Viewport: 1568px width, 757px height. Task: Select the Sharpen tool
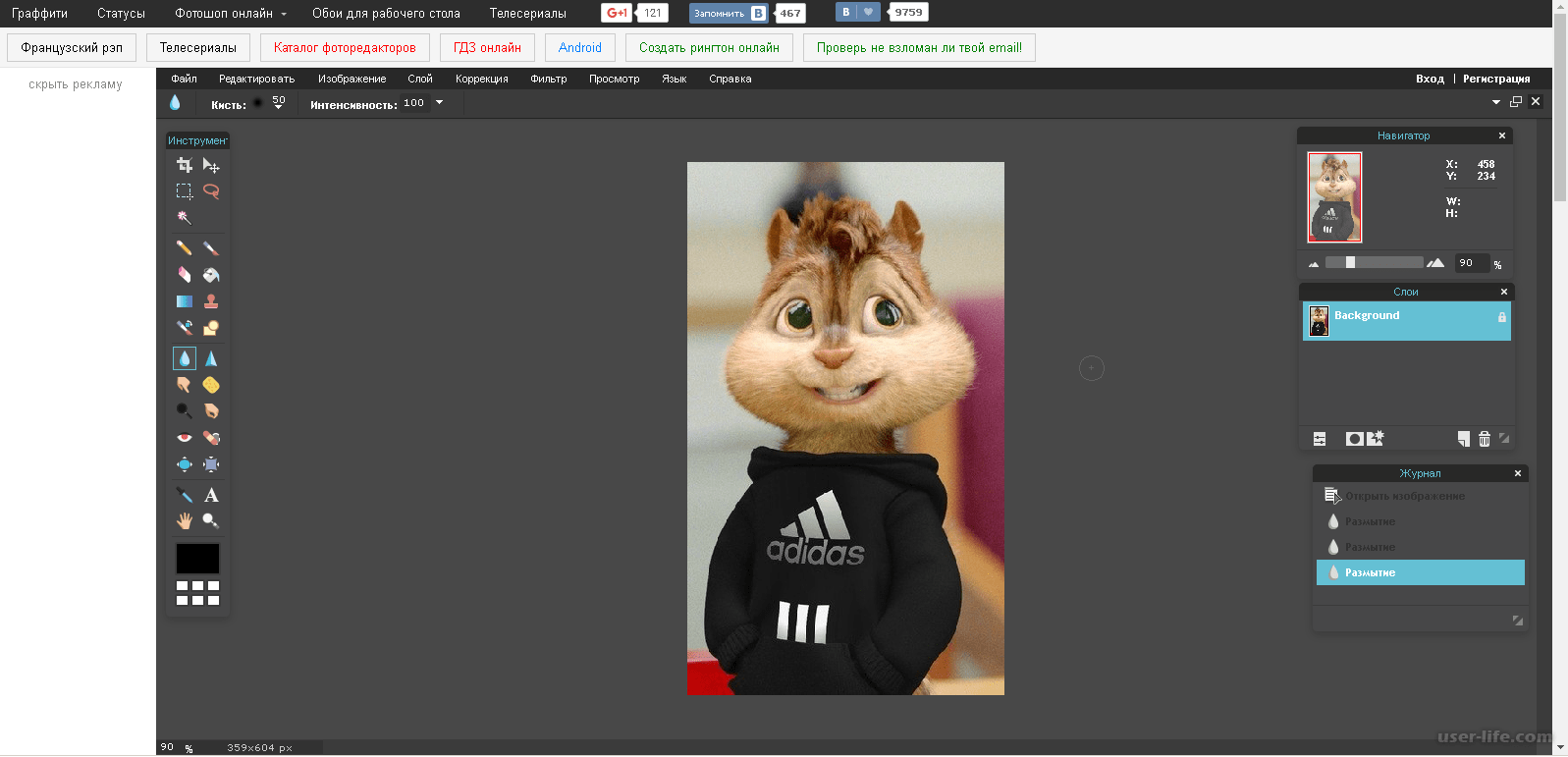(211, 358)
